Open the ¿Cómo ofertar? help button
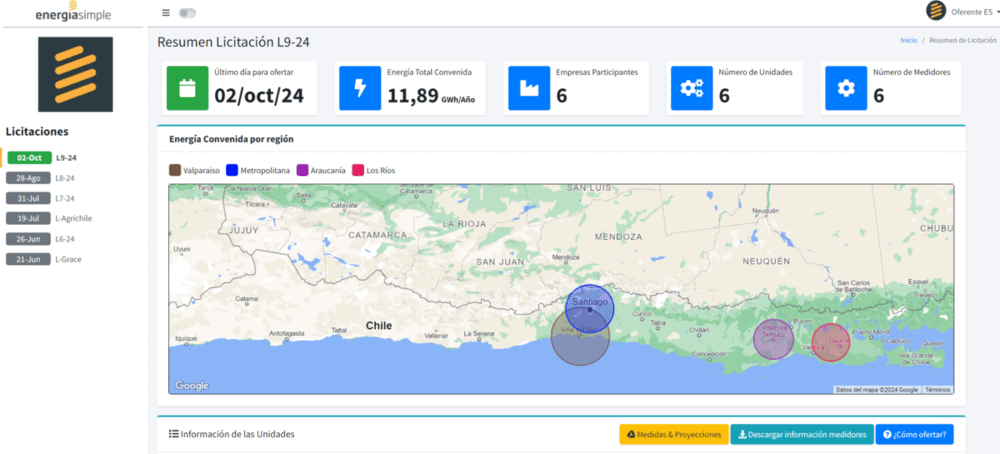This screenshot has height=454, width=1000. (916, 435)
